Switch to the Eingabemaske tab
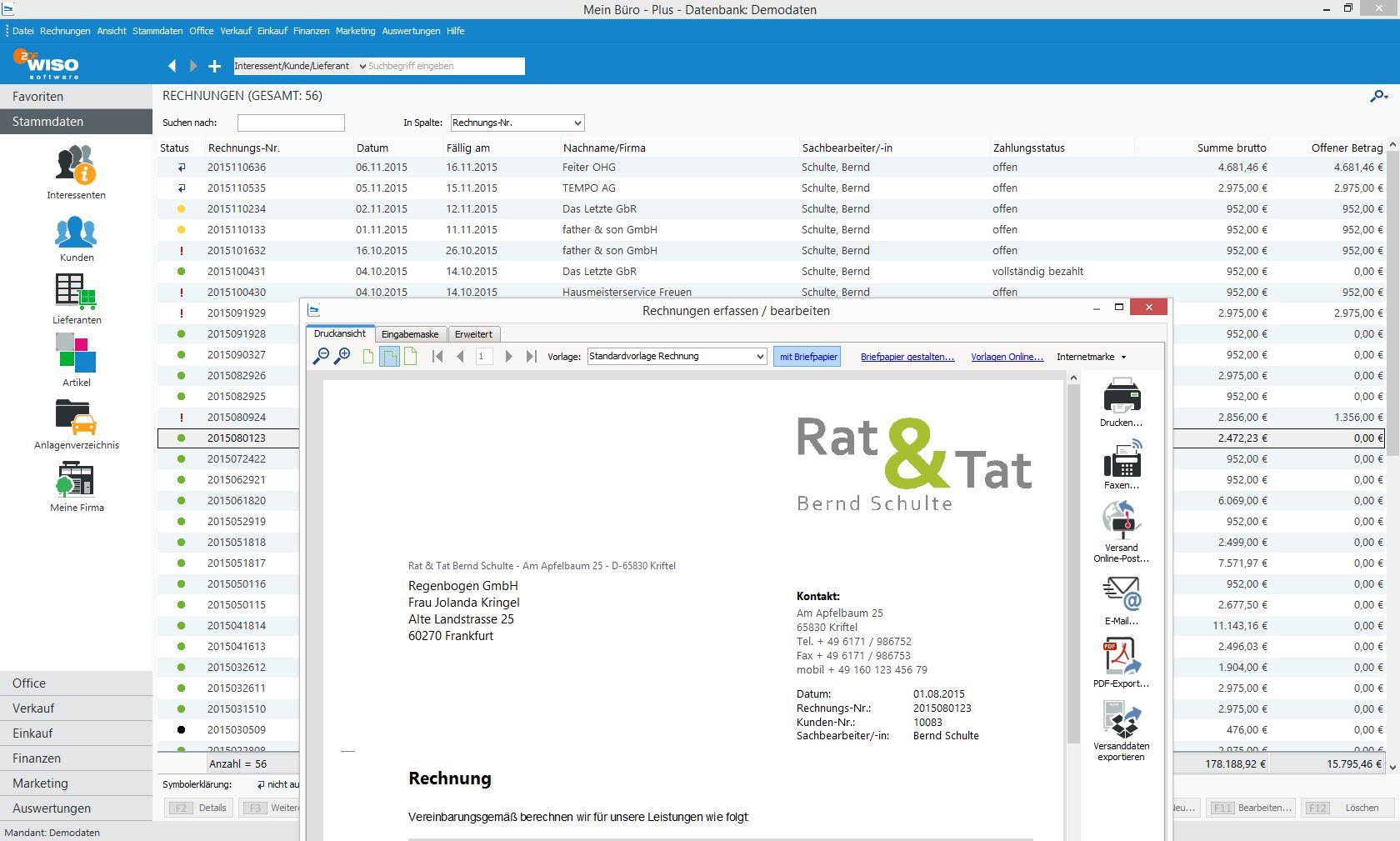 409,334
